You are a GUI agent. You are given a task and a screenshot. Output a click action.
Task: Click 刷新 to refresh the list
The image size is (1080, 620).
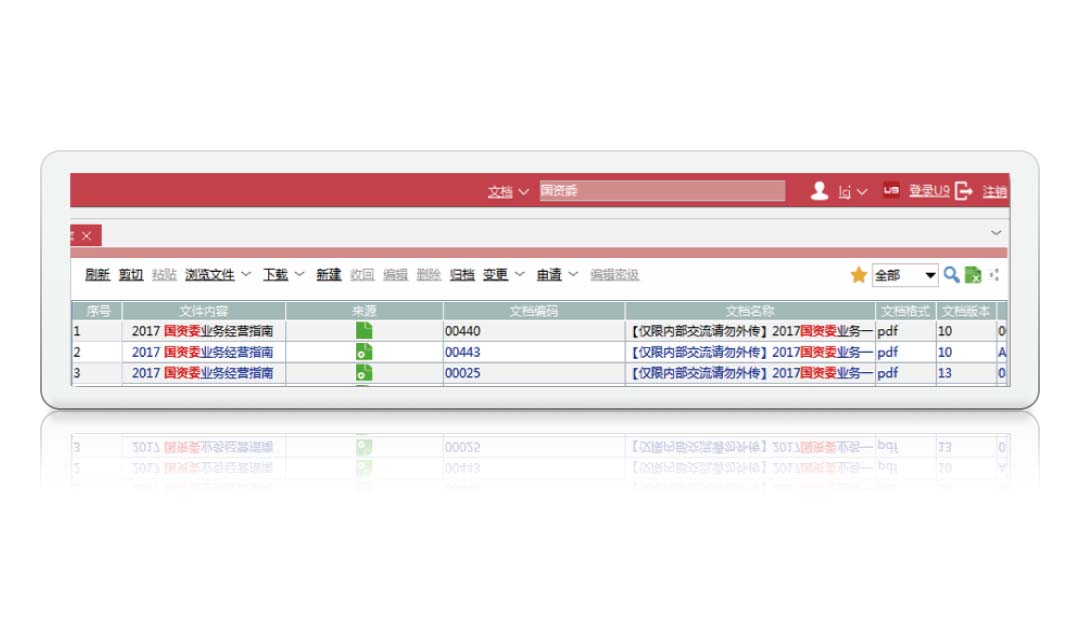(x=97, y=275)
